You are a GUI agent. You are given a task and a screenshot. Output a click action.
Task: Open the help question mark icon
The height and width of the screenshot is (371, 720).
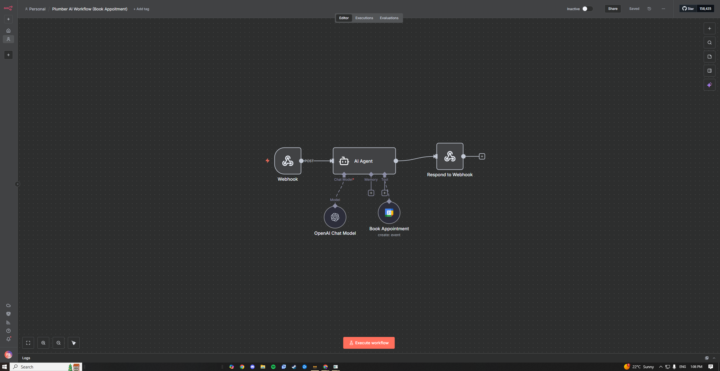[x=8, y=331]
